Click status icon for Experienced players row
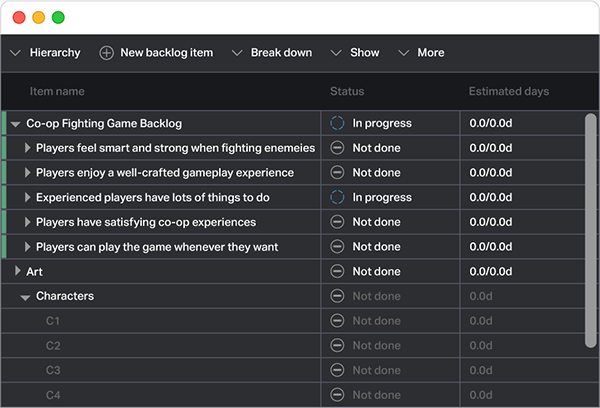Image resolution: width=600 pixels, height=408 pixels. 337,198
